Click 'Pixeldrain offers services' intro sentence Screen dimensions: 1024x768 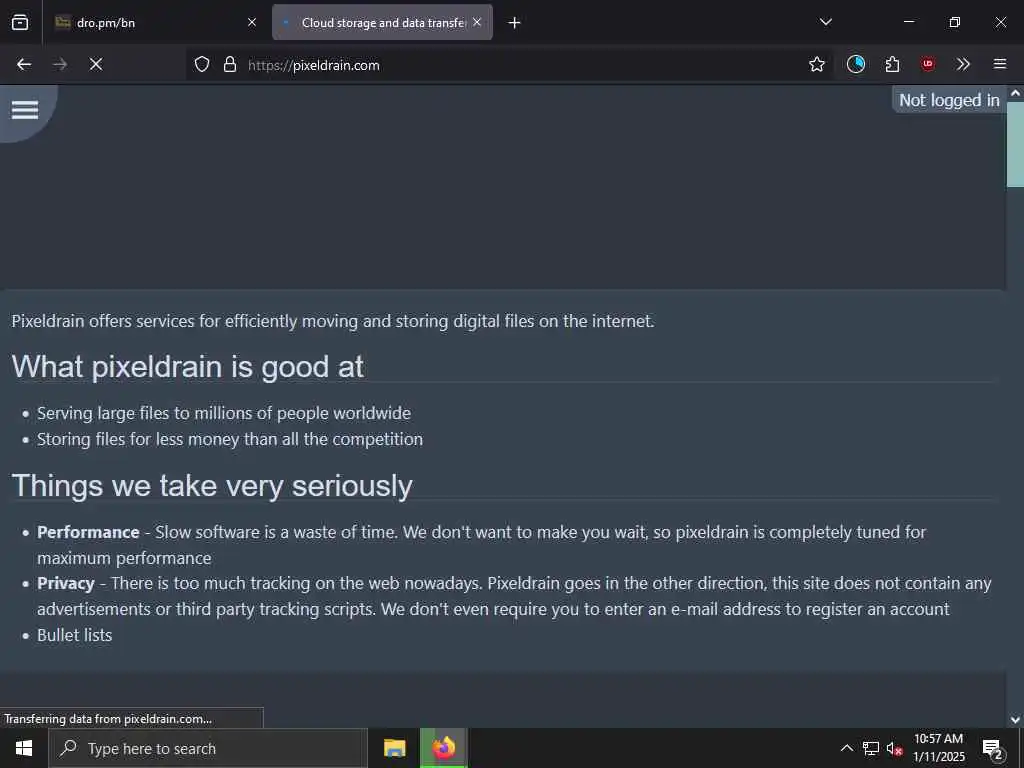(333, 321)
